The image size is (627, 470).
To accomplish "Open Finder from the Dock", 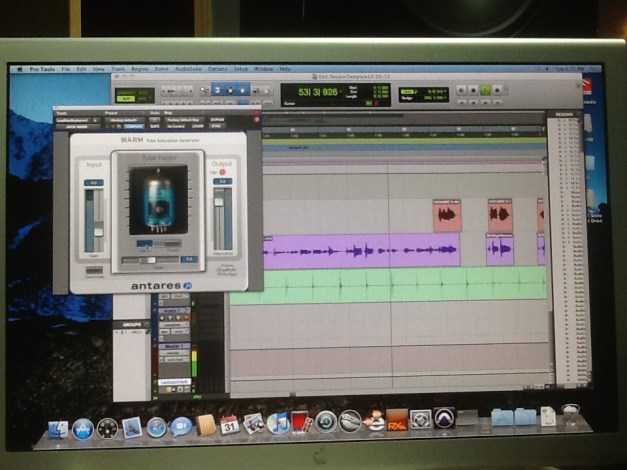I will click(x=58, y=430).
